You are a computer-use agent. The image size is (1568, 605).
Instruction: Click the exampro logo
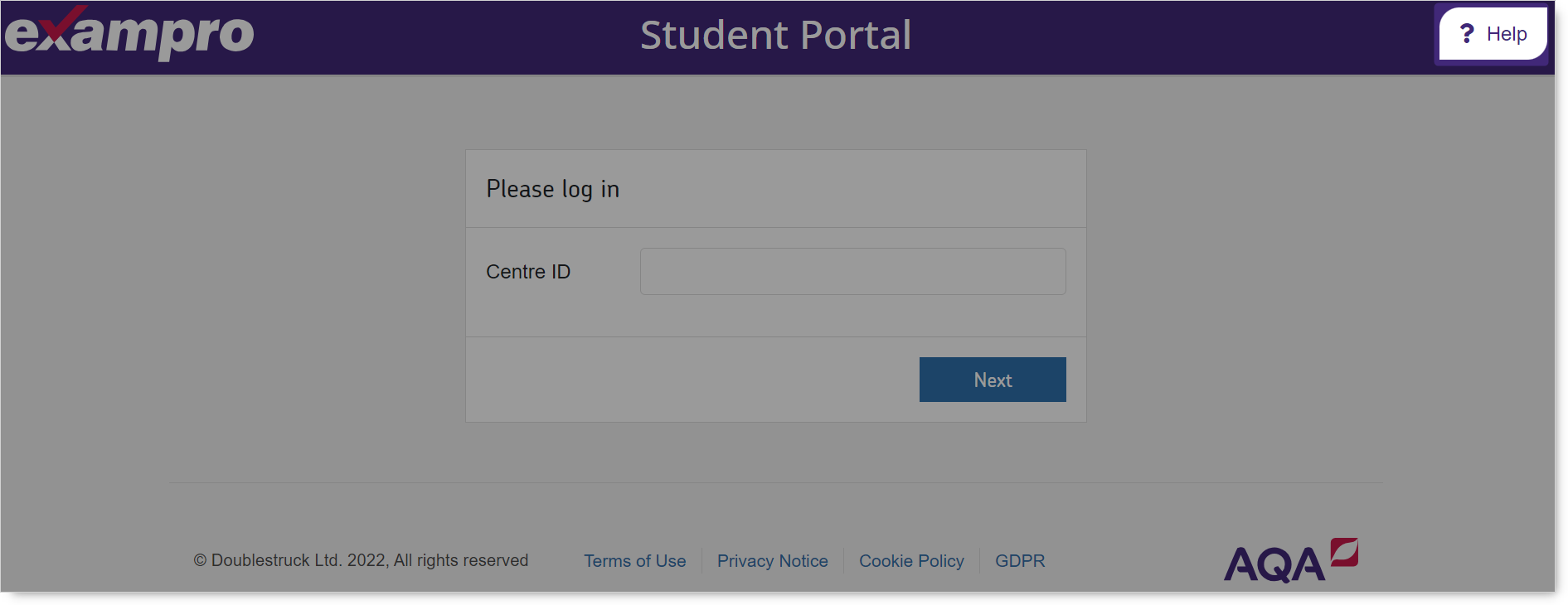click(129, 35)
